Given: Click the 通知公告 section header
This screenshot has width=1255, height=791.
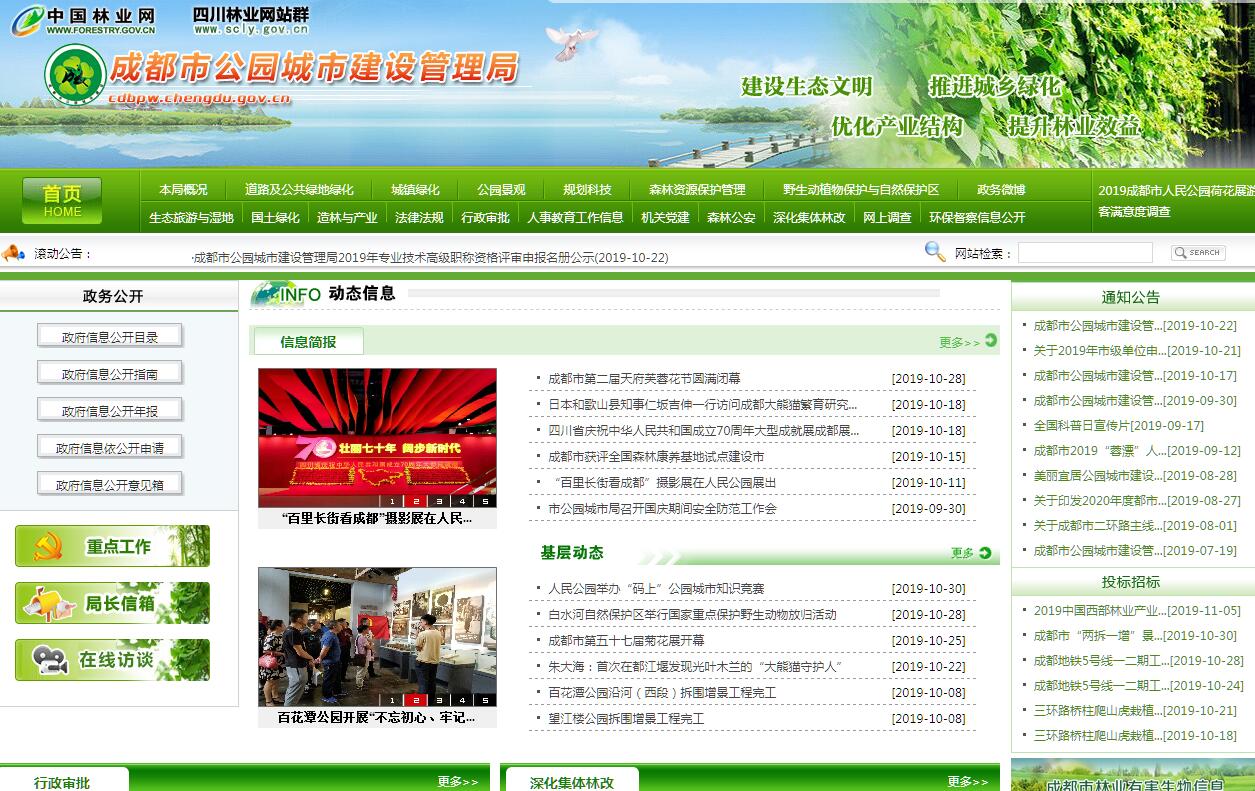Looking at the screenshot, I should (1131, 297).
